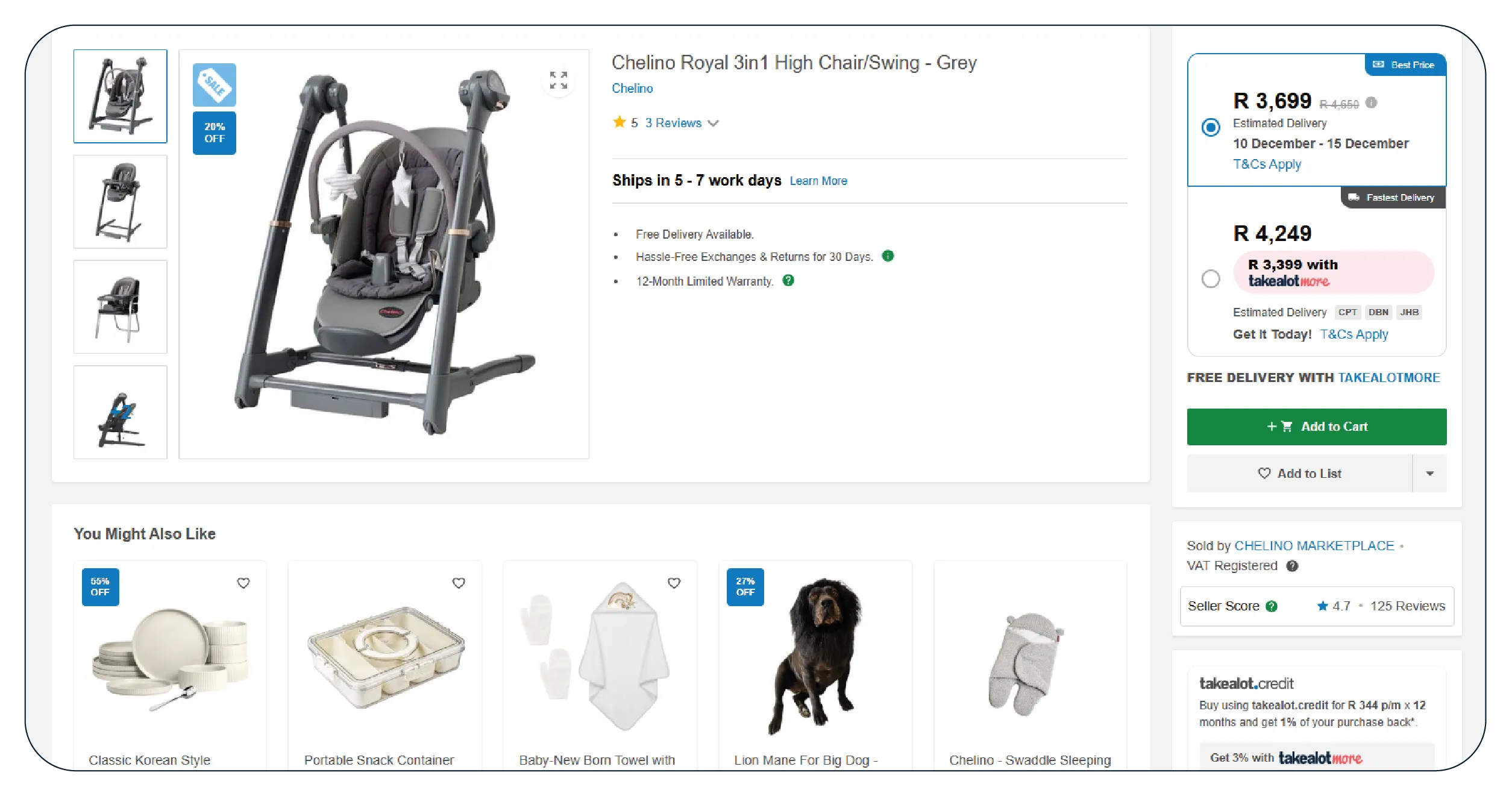
Task: Wishlist the Classic Korean Style item
Action: (243, 583)
